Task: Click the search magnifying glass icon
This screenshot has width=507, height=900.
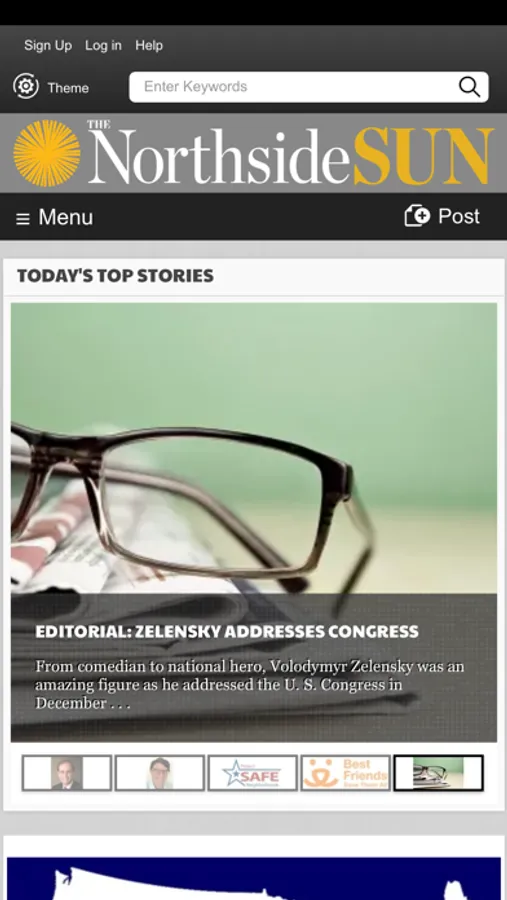Action: (469, 87)
